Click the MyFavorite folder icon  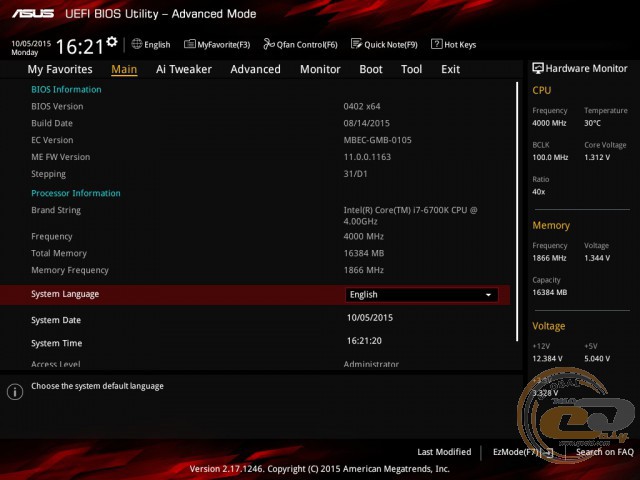pos(189,44)
